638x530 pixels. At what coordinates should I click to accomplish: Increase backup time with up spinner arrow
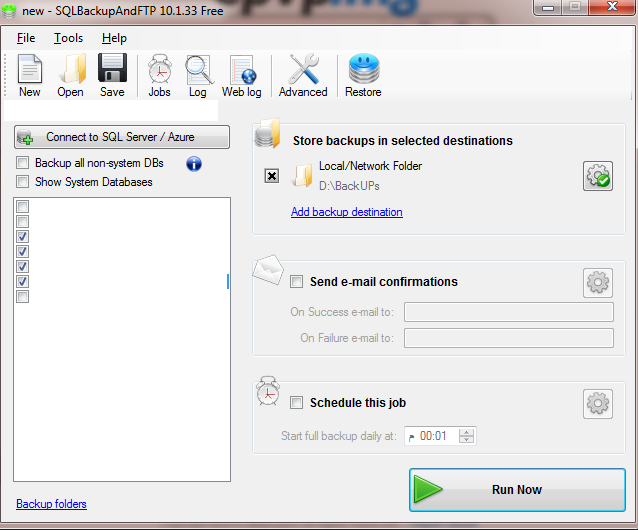466,432
